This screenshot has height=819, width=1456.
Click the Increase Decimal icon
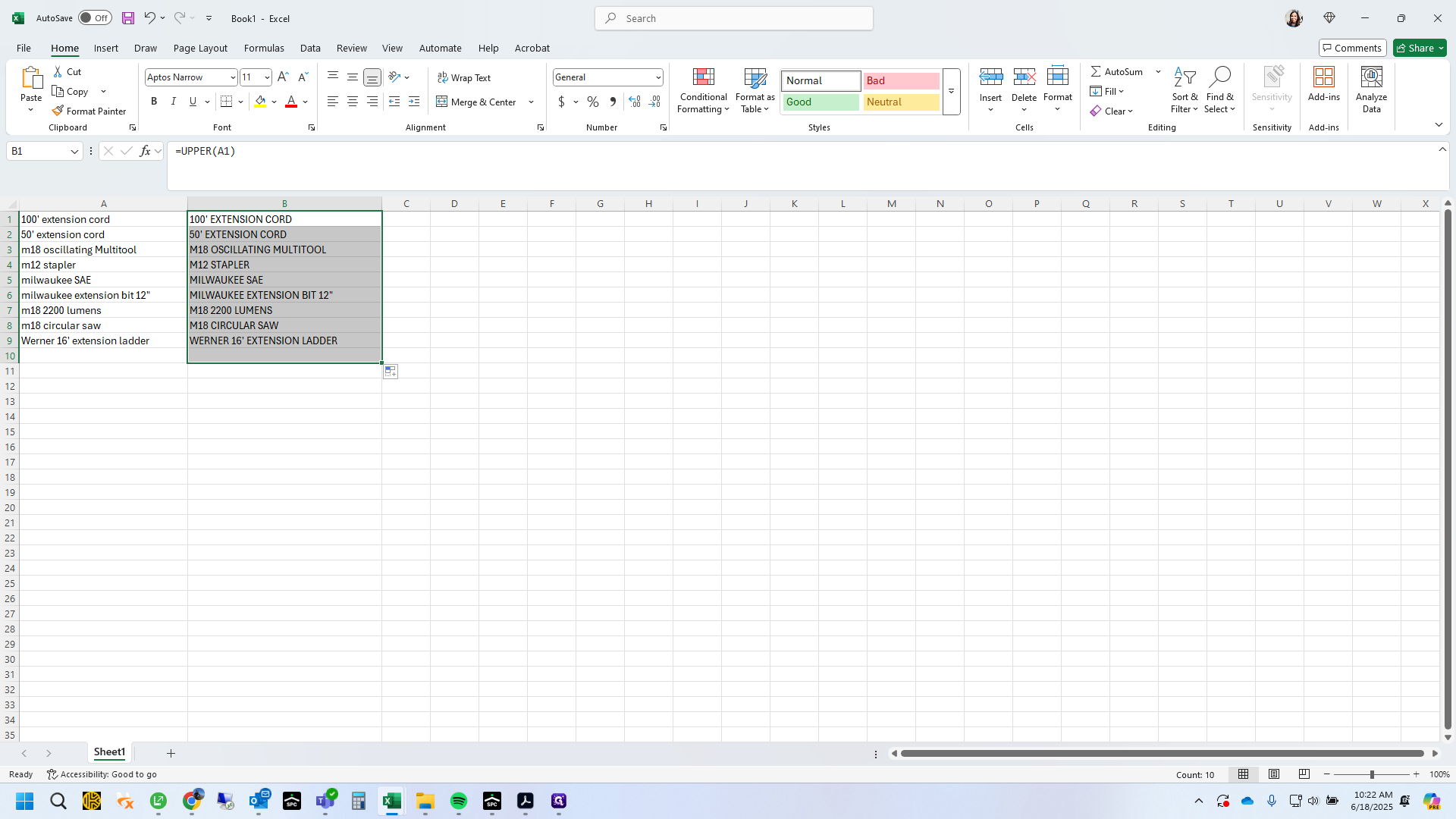click(x=635, y=102)
